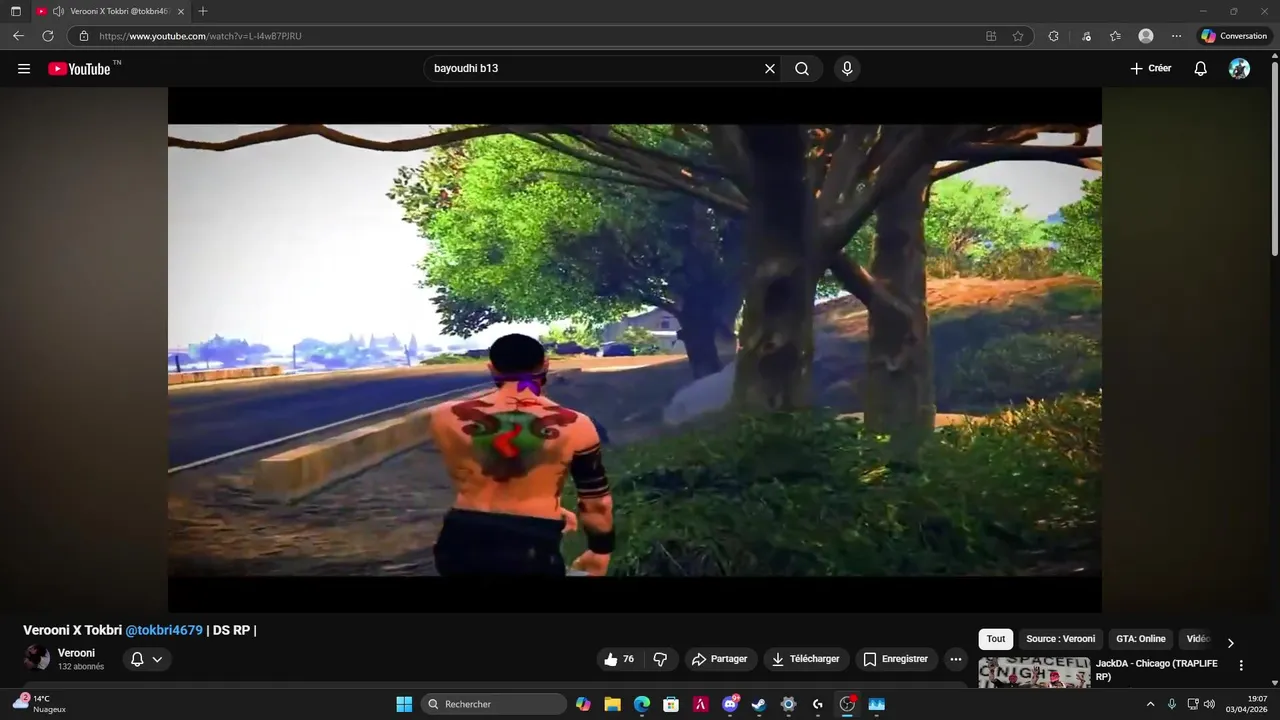Pause the video by clicking the player

635,350
